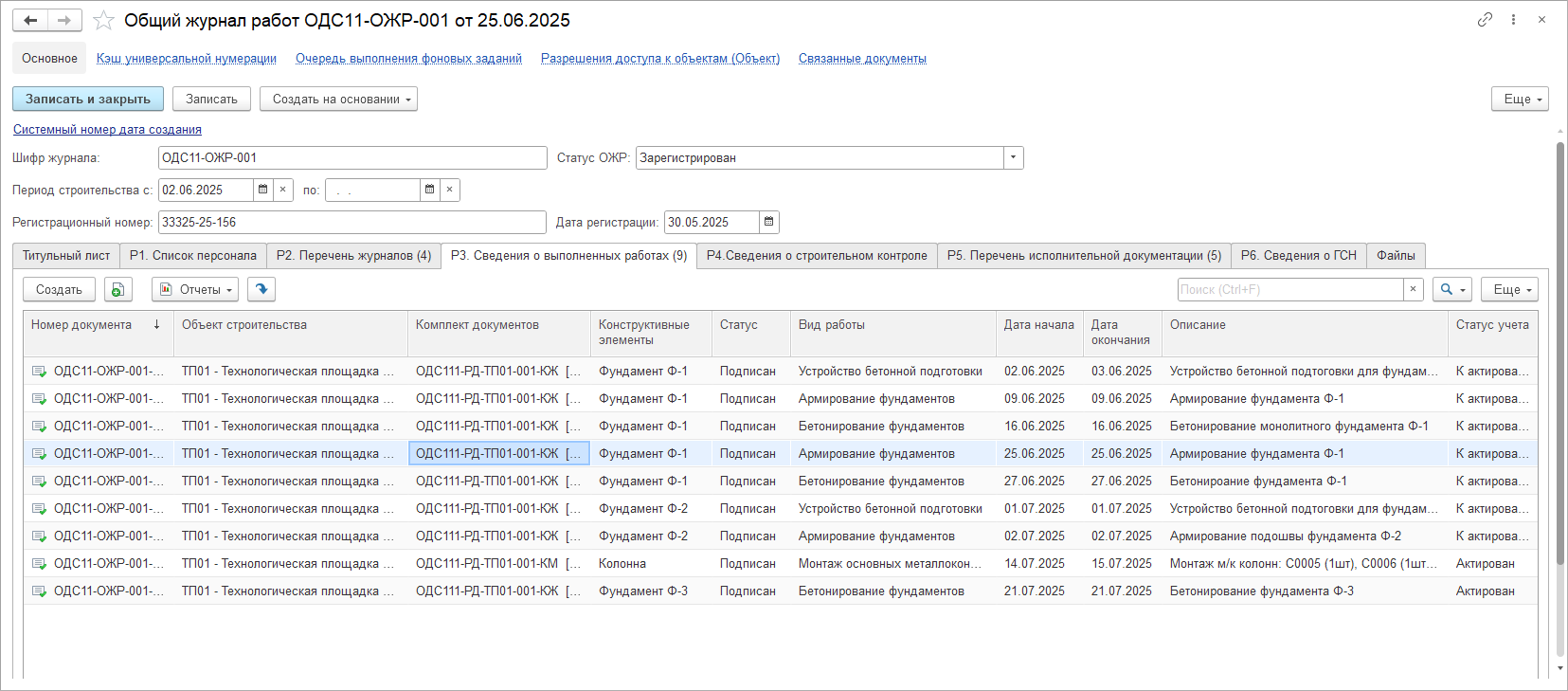Clear the construction period end date
This screenshot has width=1568, height=691.
pos(449,190)
